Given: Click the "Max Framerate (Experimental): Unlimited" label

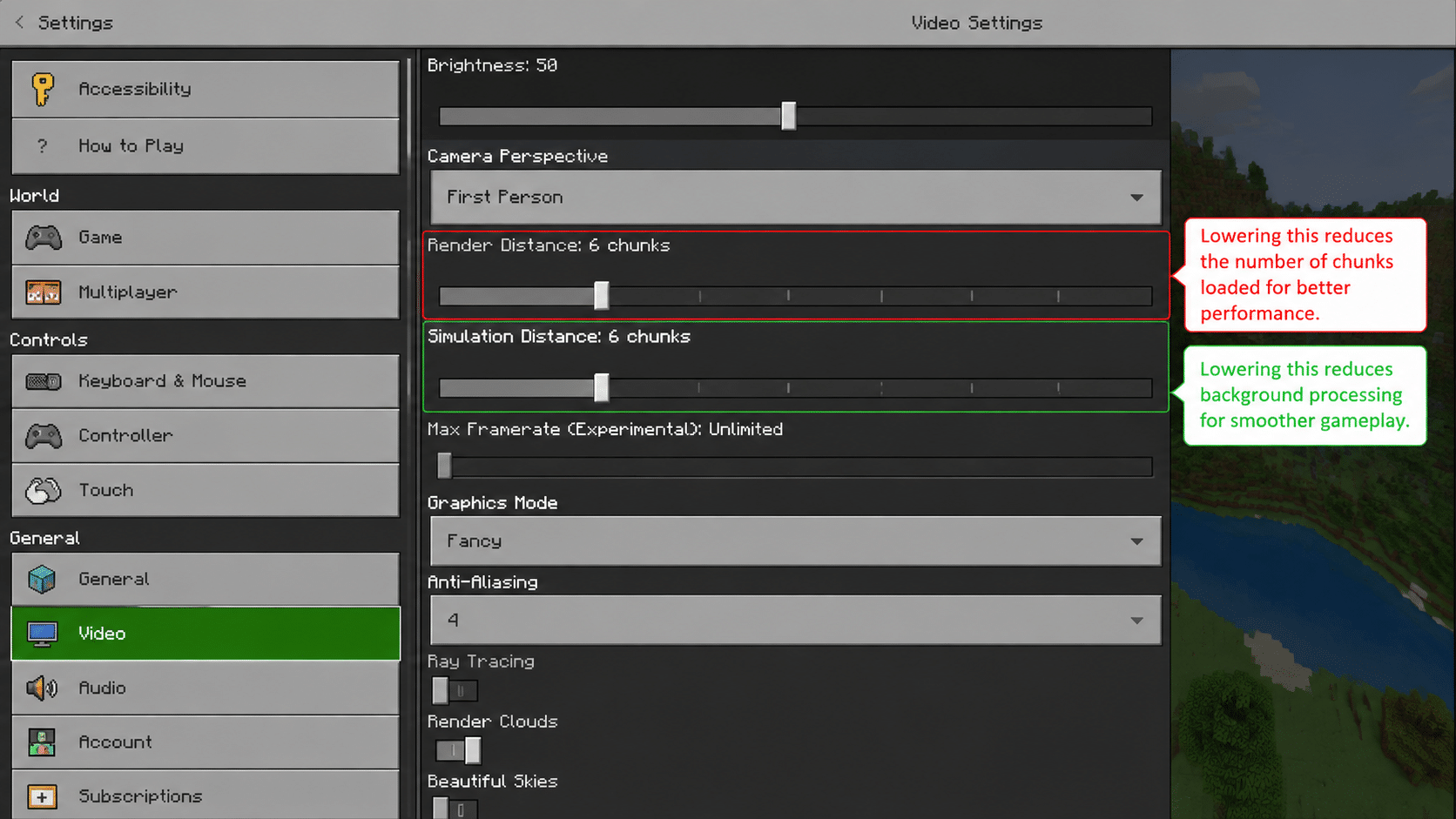Looking at the screenshot, I should click(x=605, y=429).
